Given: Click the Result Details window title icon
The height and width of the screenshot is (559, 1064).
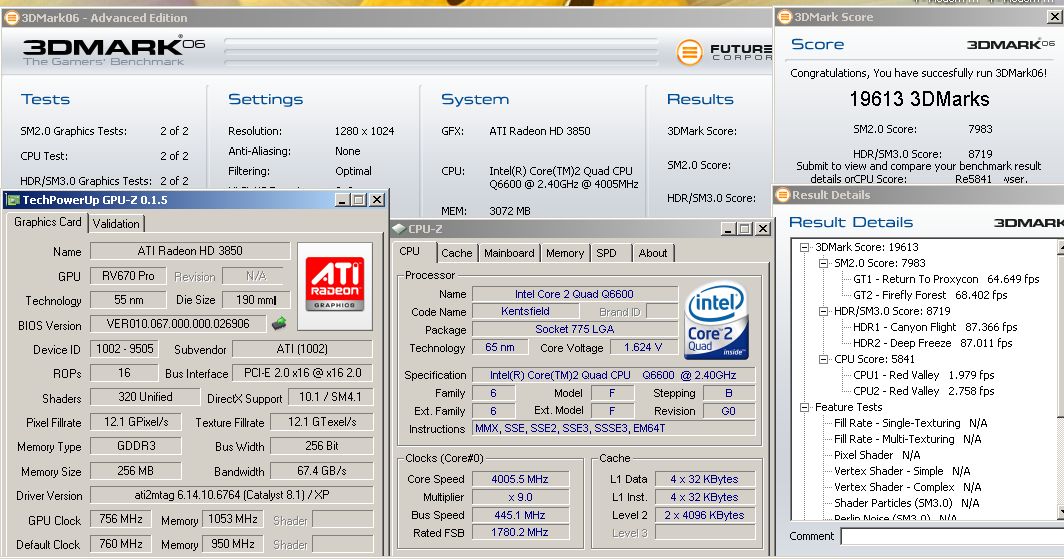Looking at the screenshot, I should coord(782,195).
